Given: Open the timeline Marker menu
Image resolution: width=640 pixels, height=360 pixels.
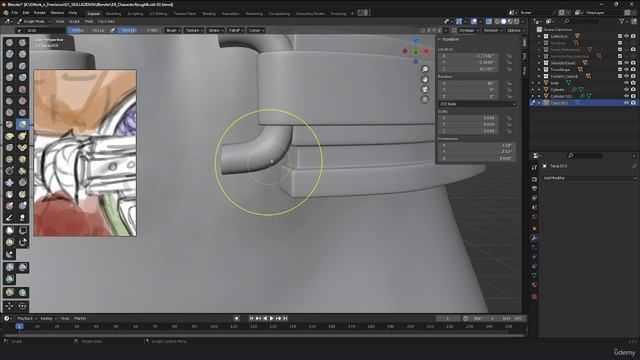Looking at the screenshot, I should coord(80,318).
